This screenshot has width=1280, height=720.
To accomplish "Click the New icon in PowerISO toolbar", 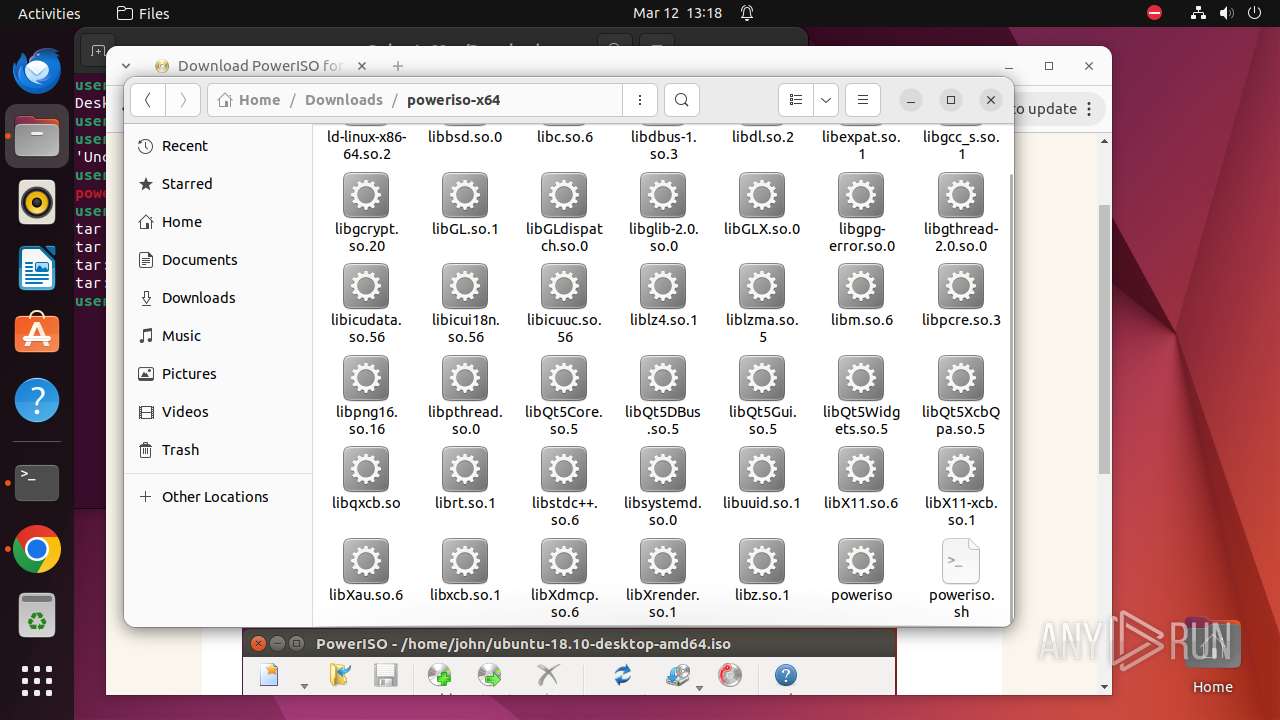I will click(x=269, y=676).
